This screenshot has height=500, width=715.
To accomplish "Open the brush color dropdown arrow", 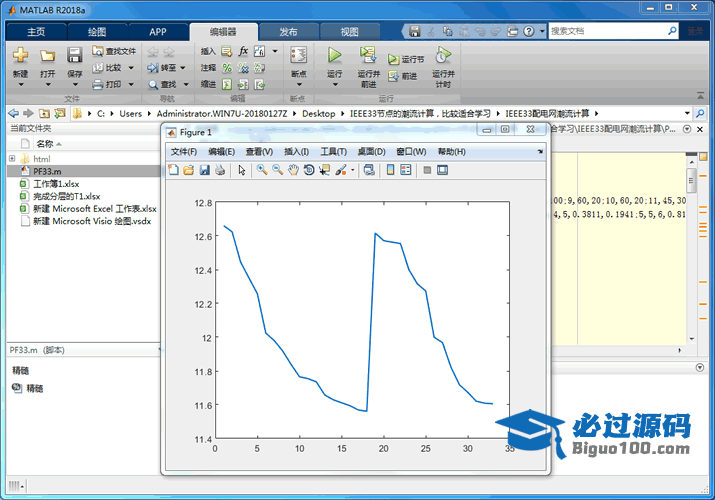I will click(352, 170).
